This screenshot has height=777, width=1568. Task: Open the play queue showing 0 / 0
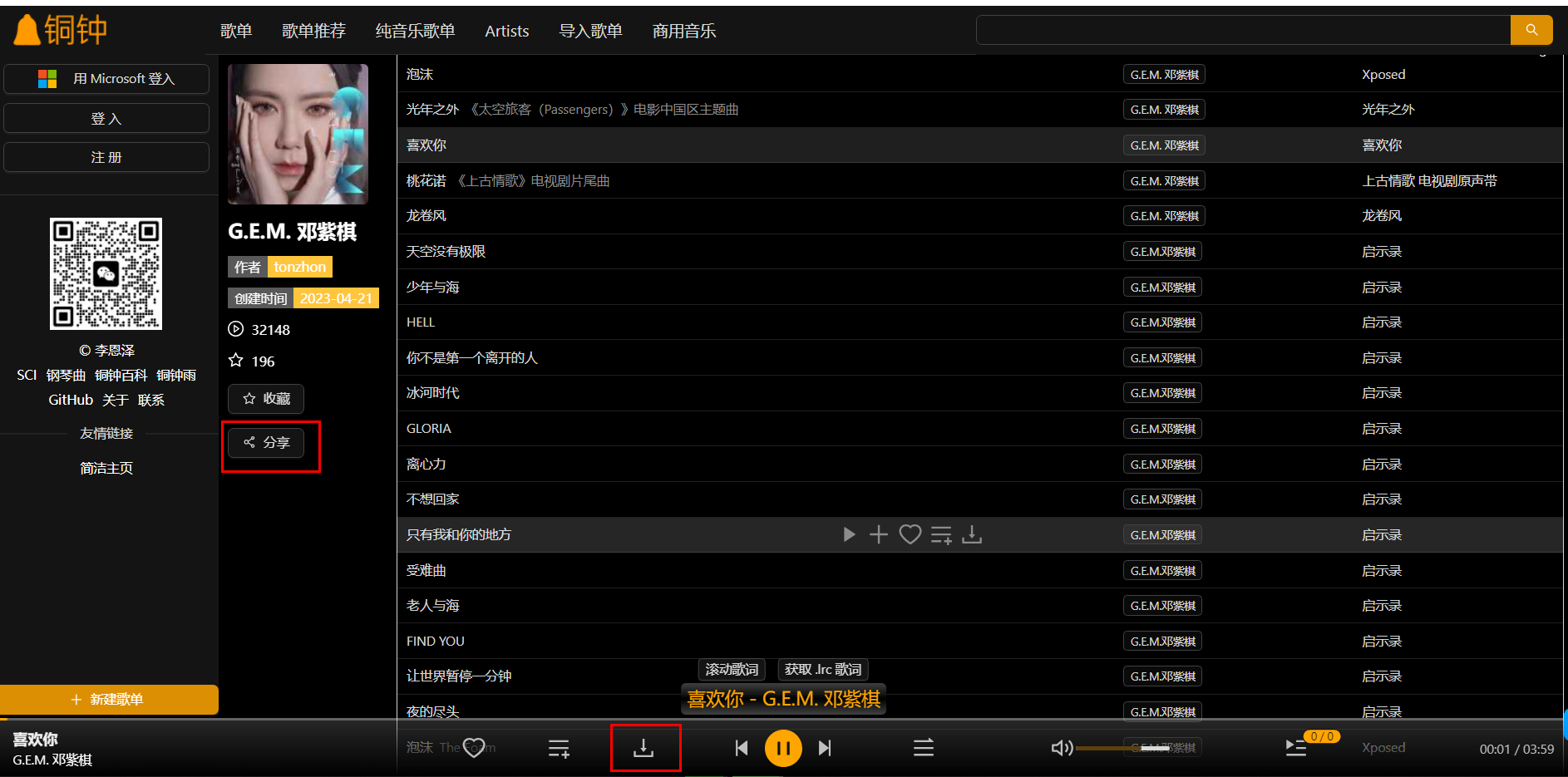(x=1296, y=747)
